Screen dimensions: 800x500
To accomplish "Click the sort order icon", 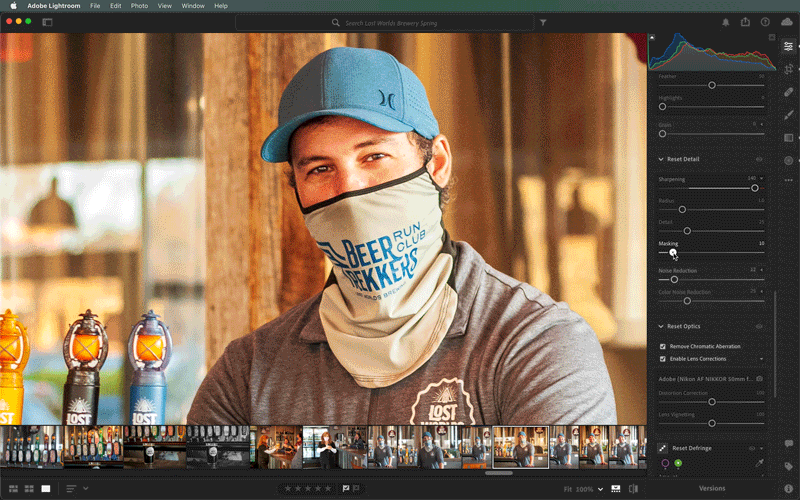I will (x=71, y=489).
